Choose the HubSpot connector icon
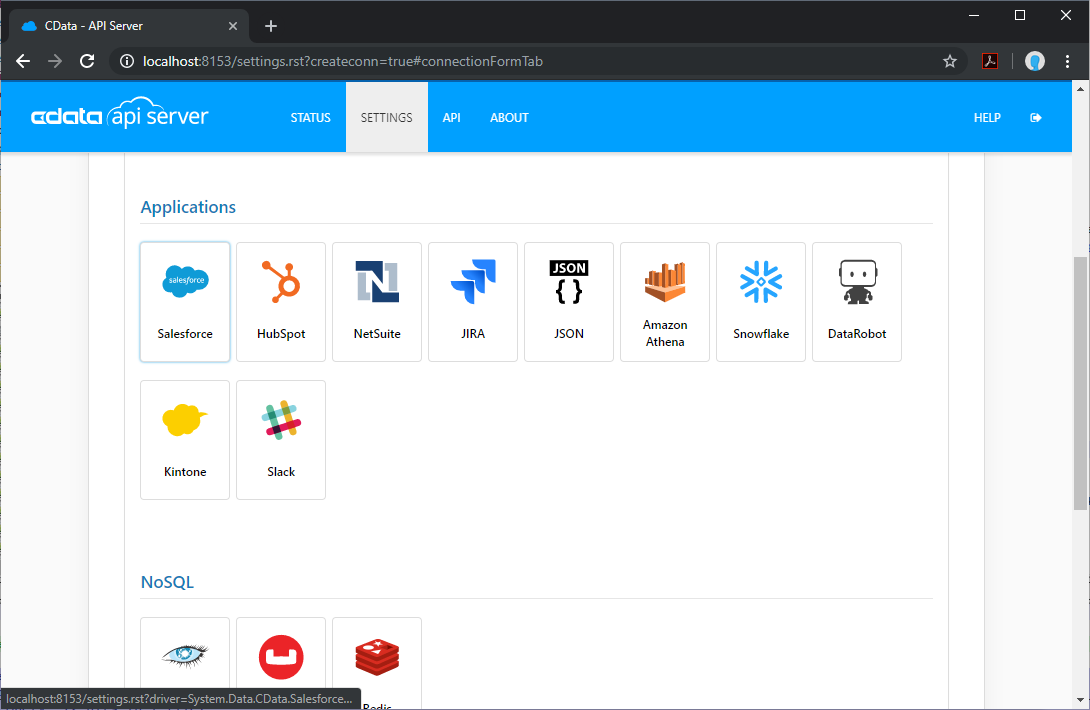Screen dimensions: 1090x710 click(281, 301)
